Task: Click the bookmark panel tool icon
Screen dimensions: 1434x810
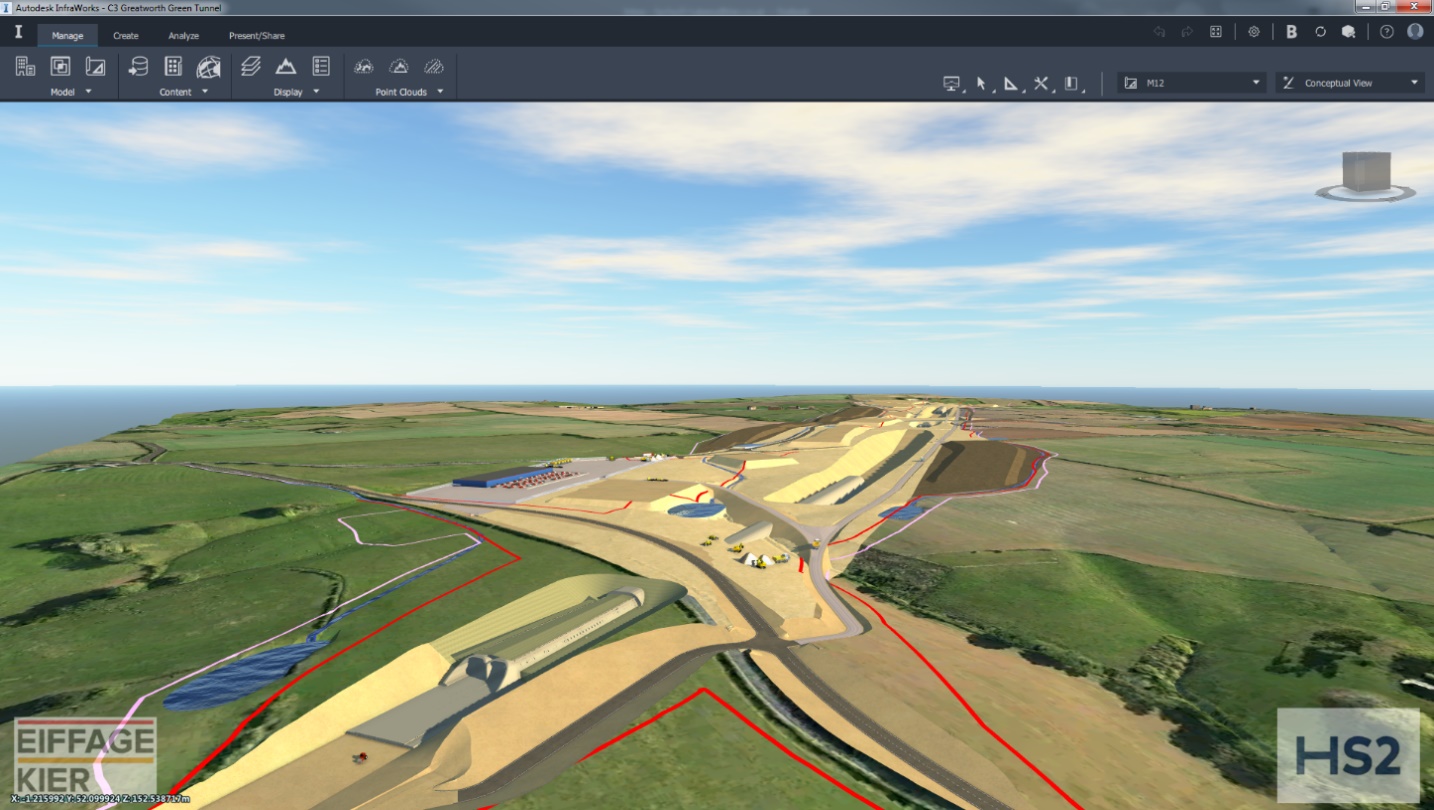Action: coord(1071,84)
